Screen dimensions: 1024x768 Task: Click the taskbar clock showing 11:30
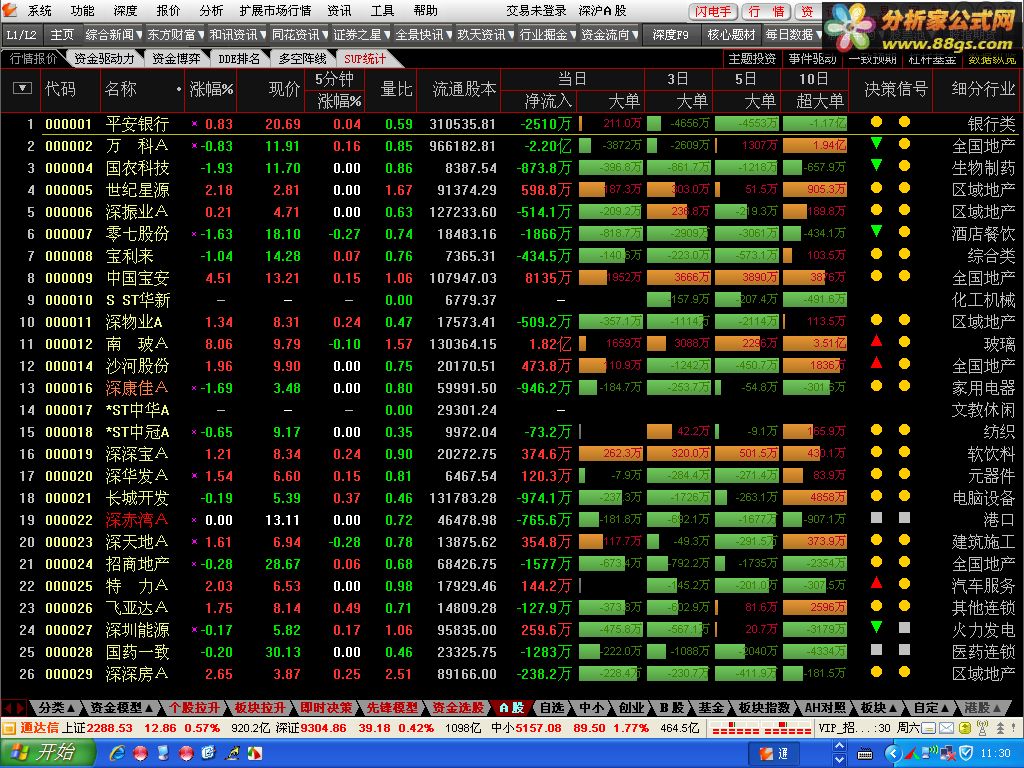997,754
